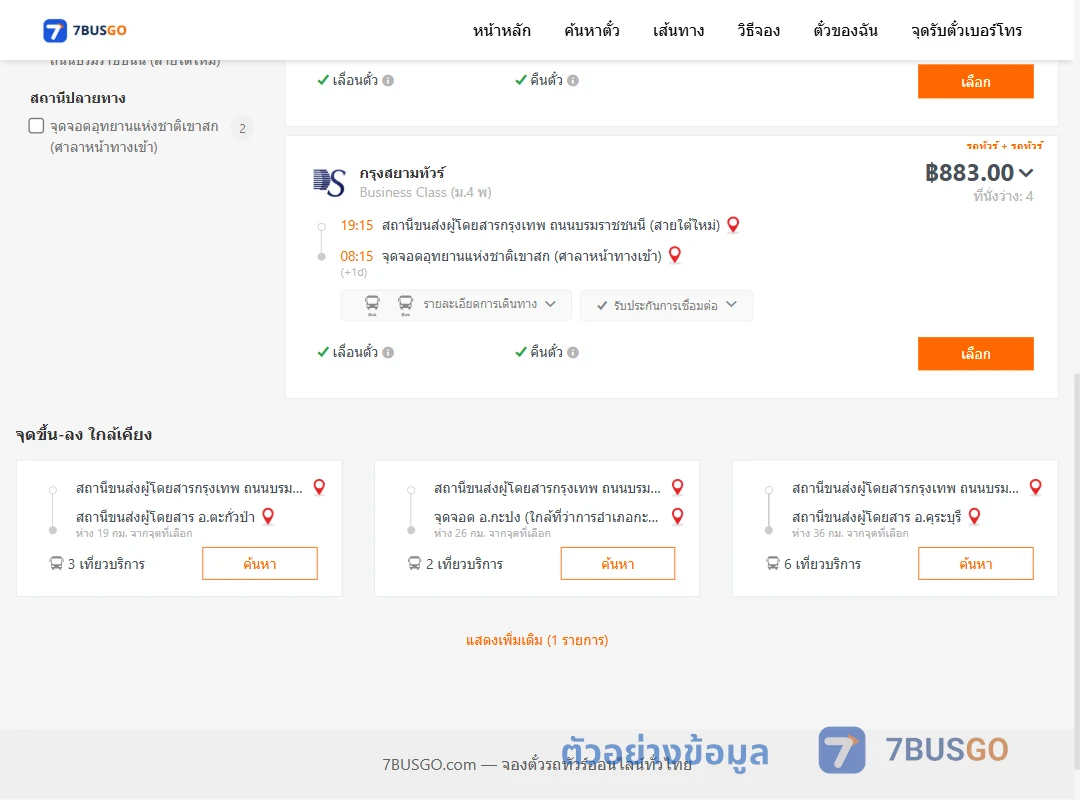
Task: Click info icon beside เลื่อนตั๋ว in กรุงสยามทัวร์ card
Action: pyautogui.click(x=388, y=353)
